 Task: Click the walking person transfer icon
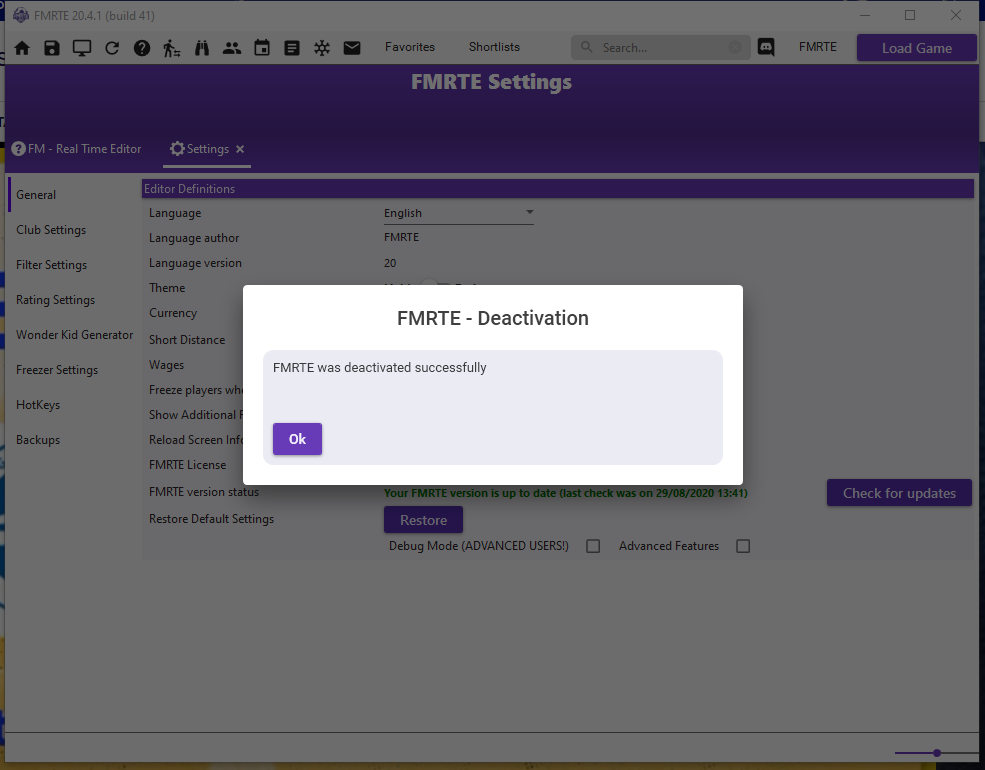click(x=171, y=48)
